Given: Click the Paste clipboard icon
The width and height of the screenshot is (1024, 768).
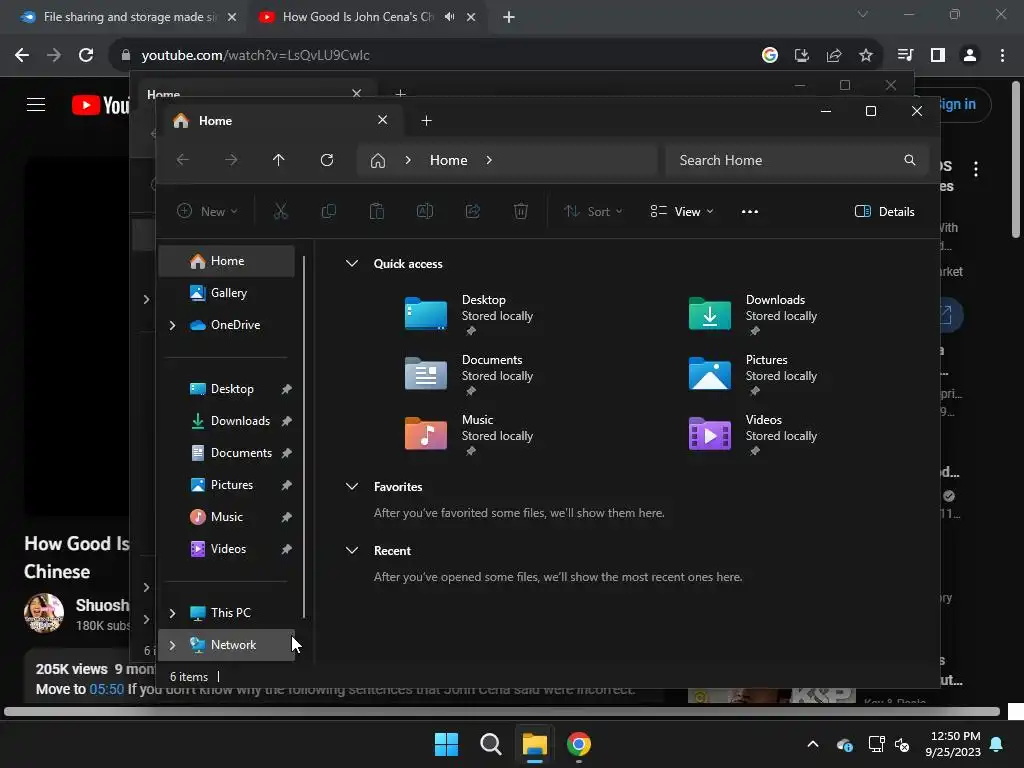Looking at the screenshot, I should pos(377,212).
